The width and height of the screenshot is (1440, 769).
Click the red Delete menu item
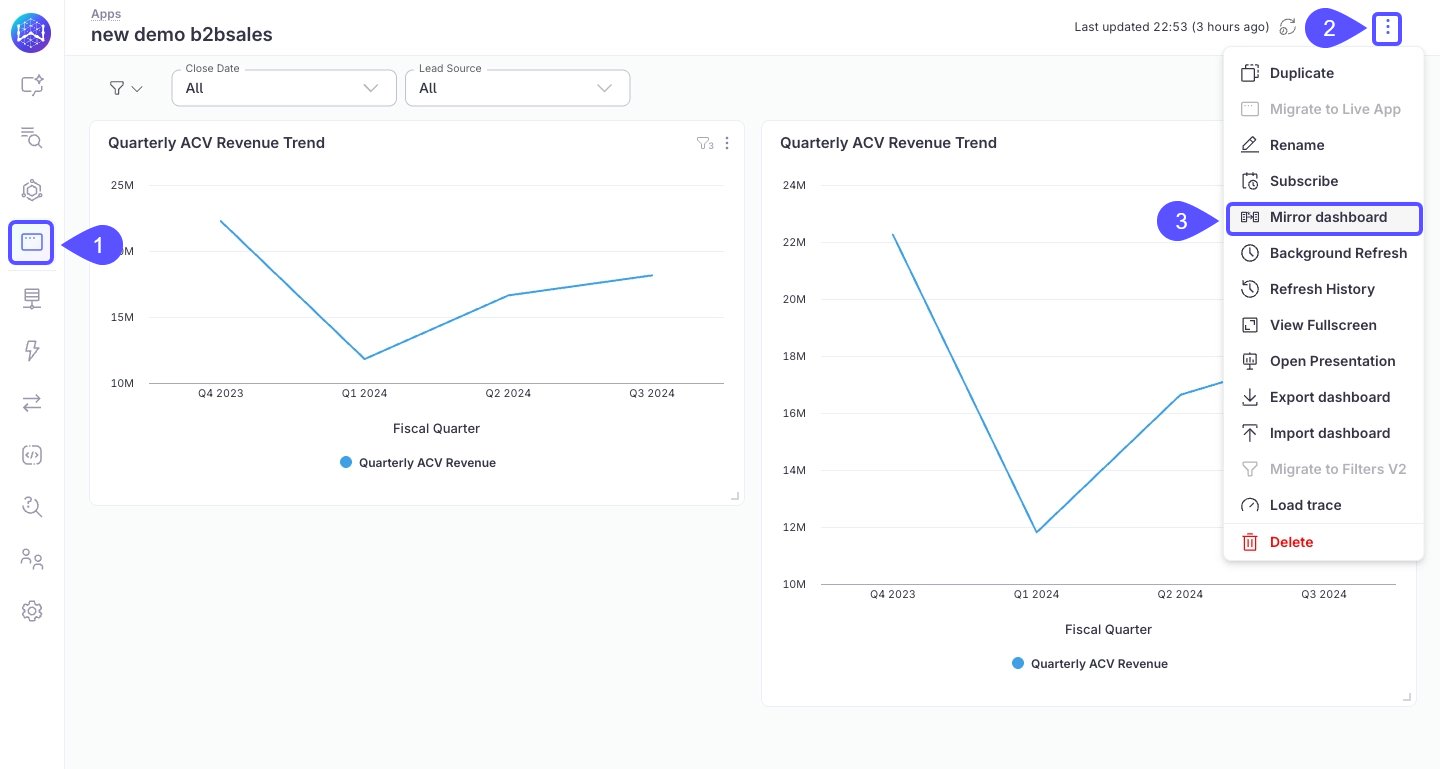[x=1323, y=542]
